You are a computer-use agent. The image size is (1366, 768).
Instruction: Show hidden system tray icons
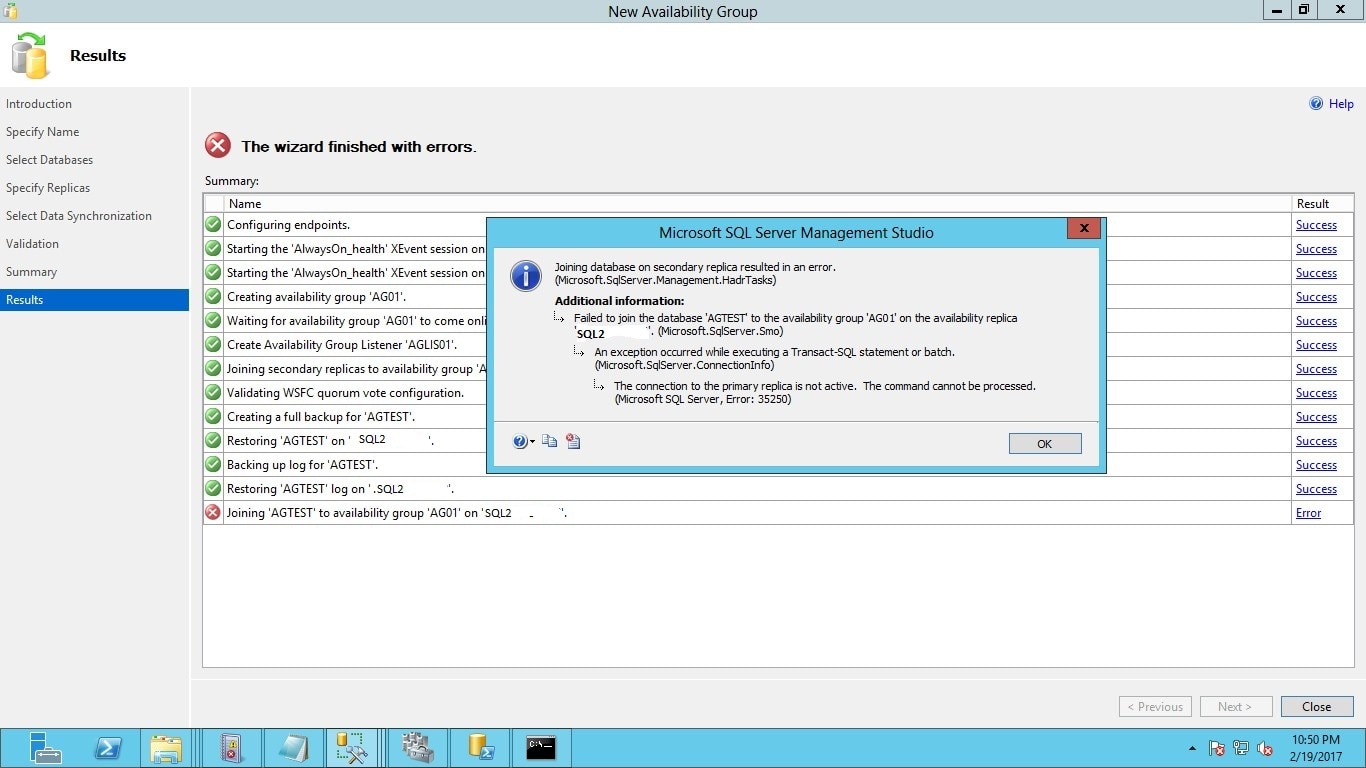[1192, 748]
